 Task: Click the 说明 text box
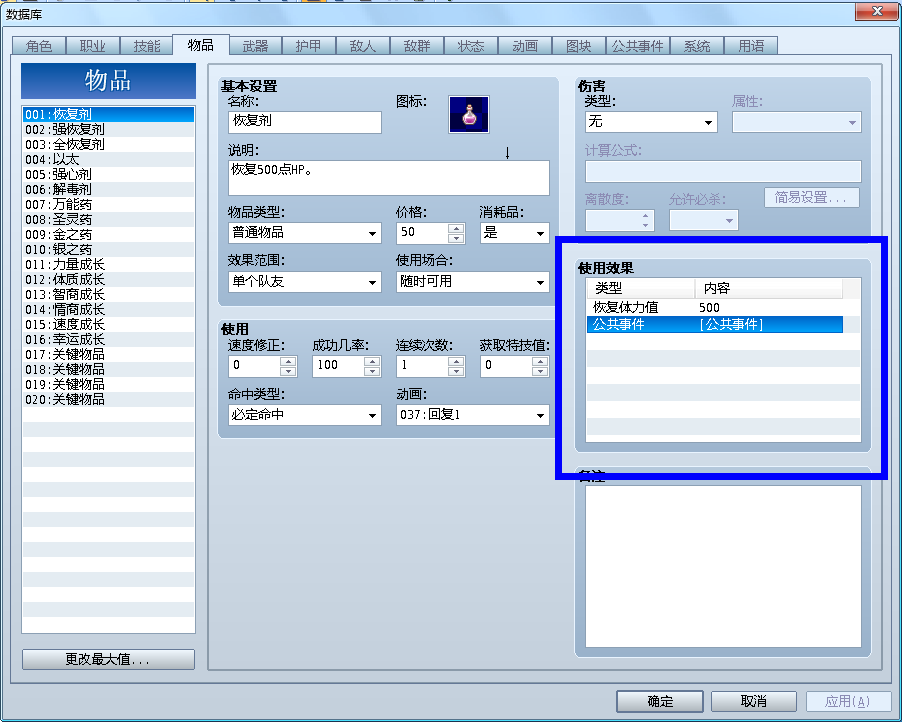tap(388, 178)
